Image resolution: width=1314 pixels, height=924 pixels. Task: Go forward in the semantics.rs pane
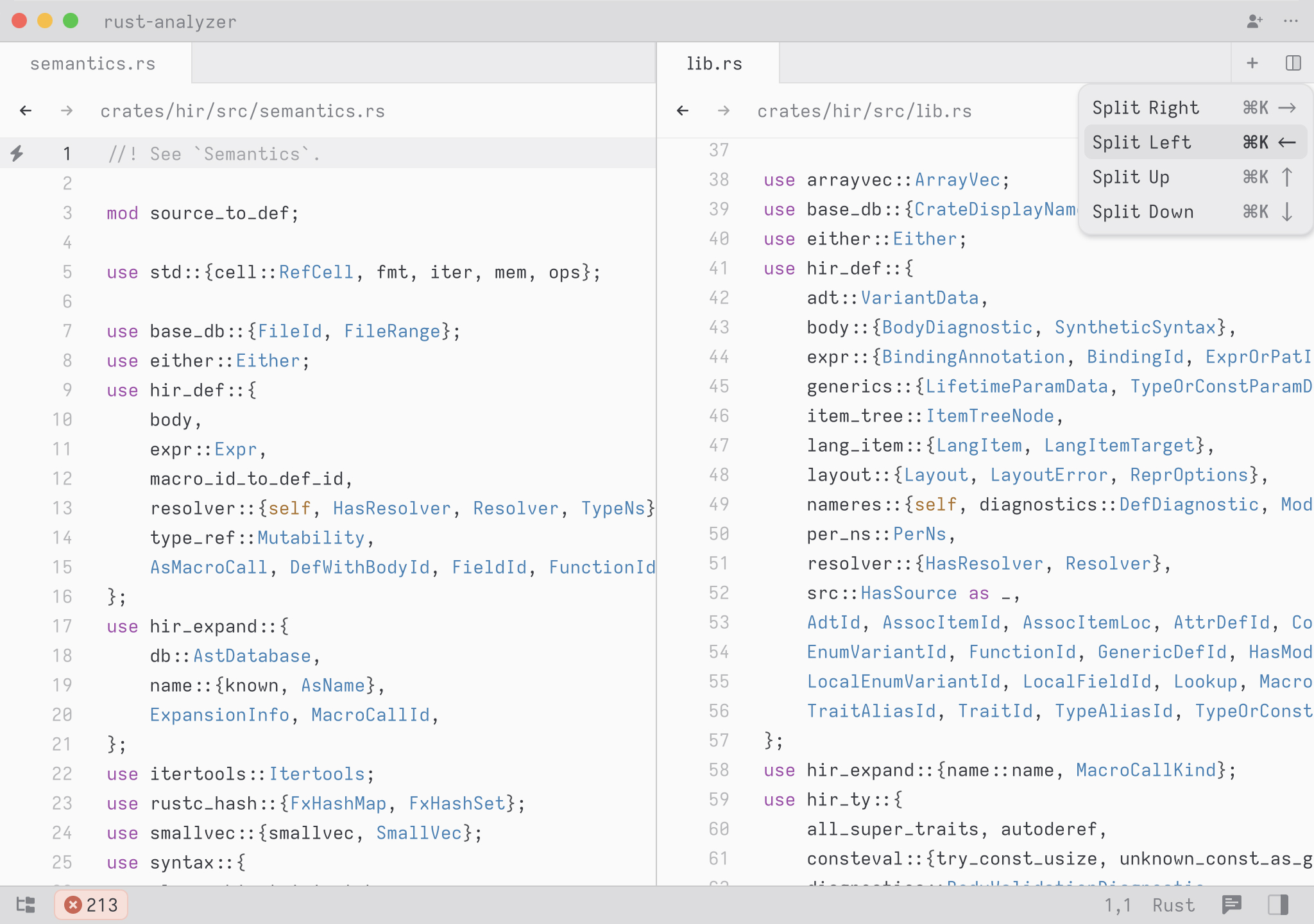tap(67, 111)
